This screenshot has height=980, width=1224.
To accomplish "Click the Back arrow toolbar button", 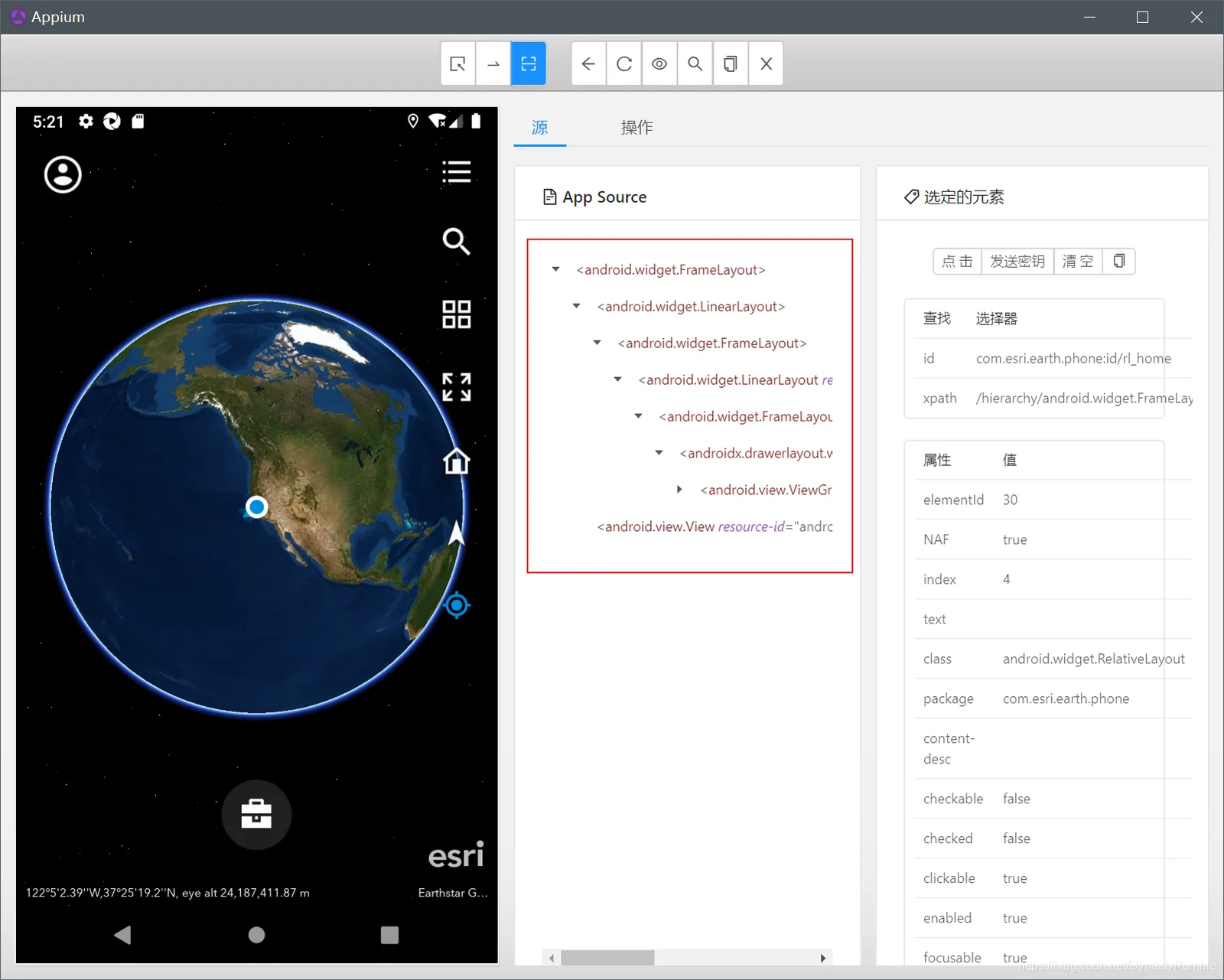I will point(588,63).
